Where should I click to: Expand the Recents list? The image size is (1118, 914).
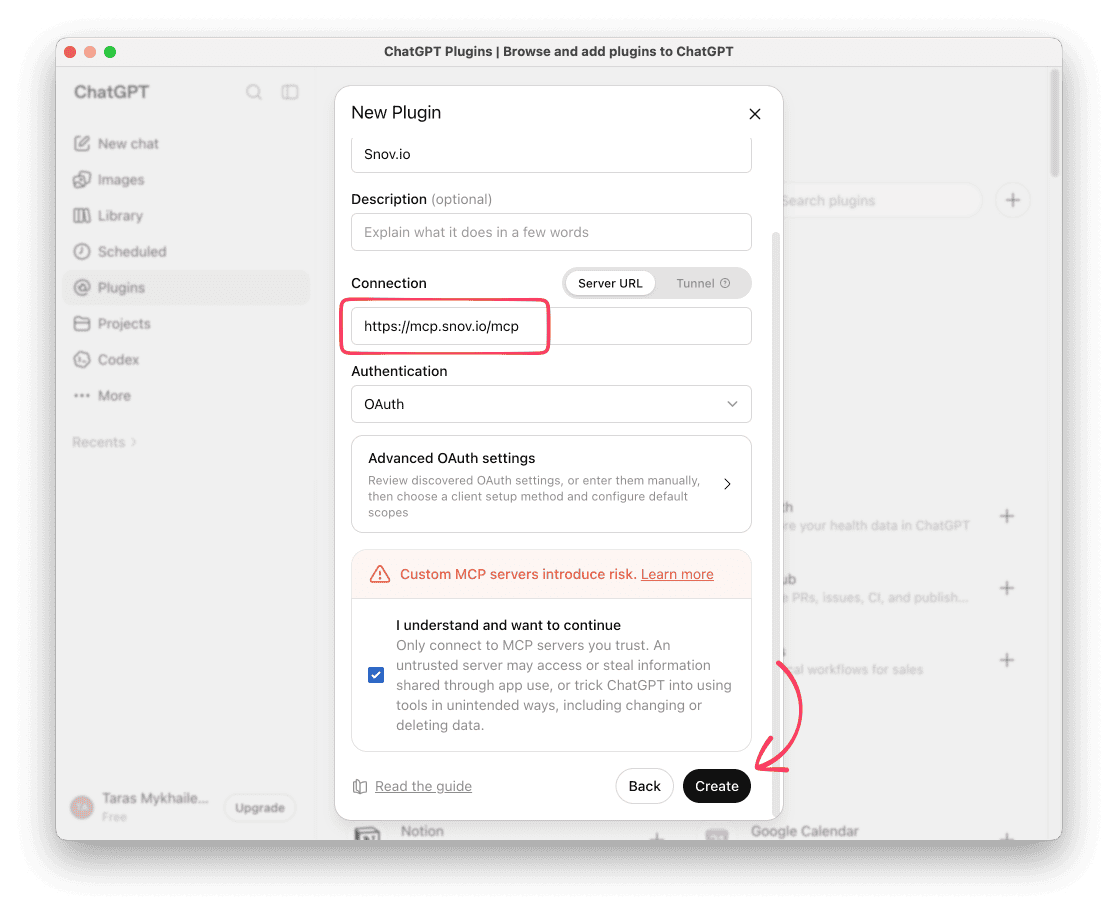coord(104,442)
